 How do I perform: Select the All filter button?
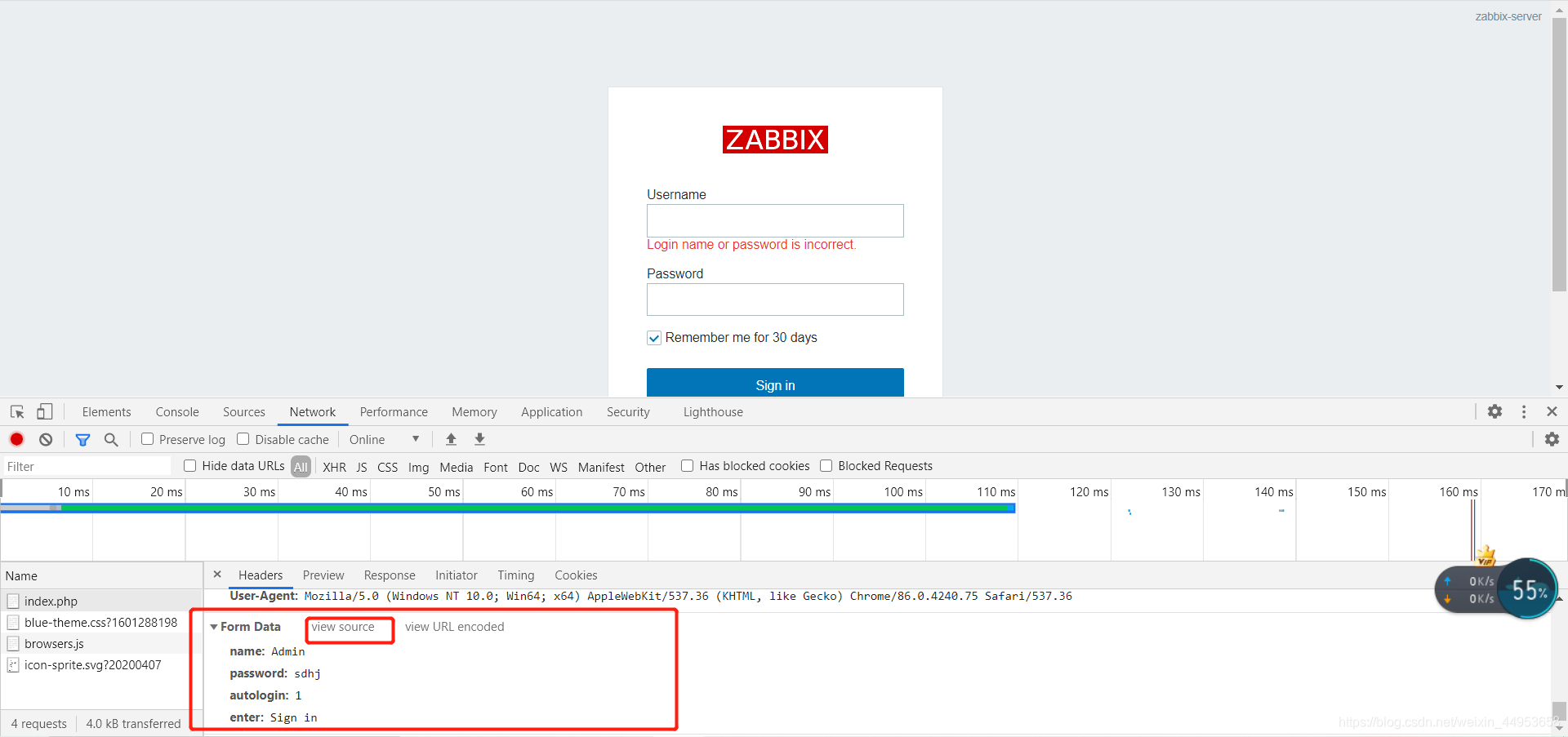(301, 467)
